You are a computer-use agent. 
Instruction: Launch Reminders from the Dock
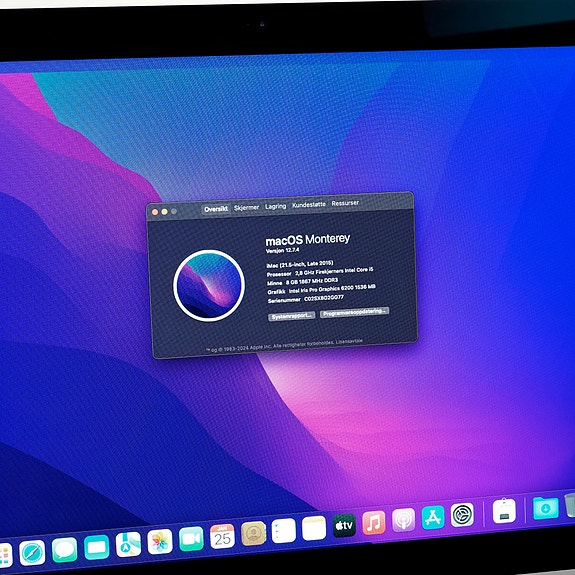tap(284, 531)
